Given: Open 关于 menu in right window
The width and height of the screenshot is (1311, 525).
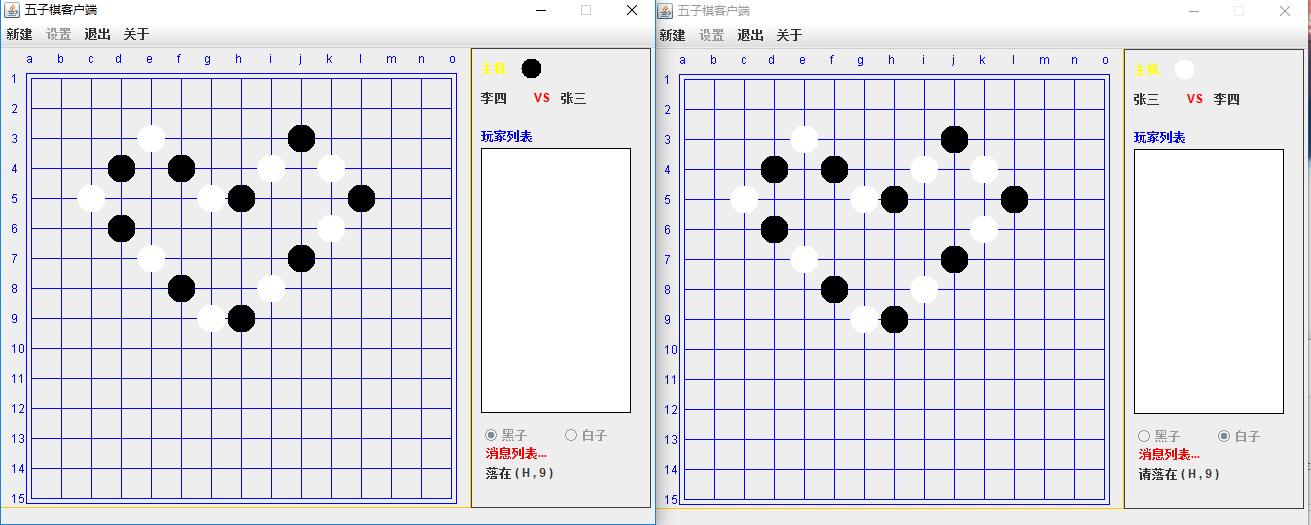Looking at the screenshot, I should point(789,35).
